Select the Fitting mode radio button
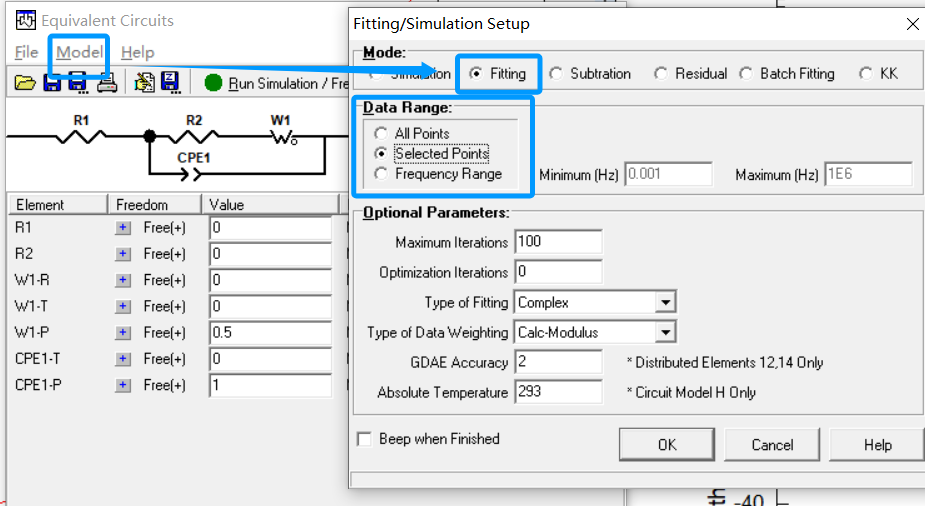Viewport: 925px width, 506px height. tap(476, 74)
